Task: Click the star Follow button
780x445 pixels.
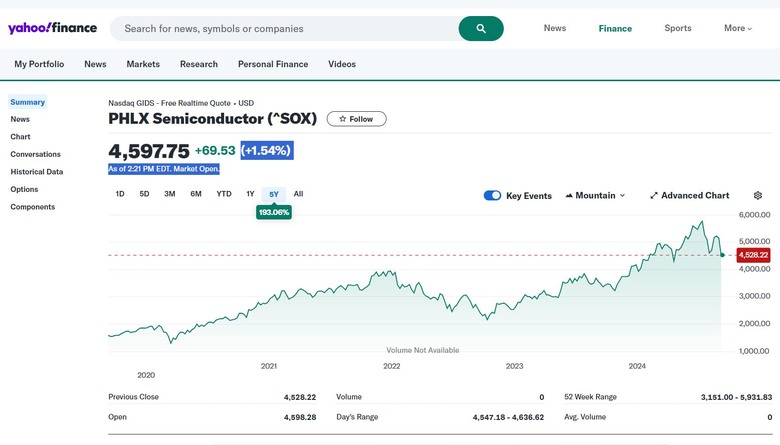Action: coord(356,119)
